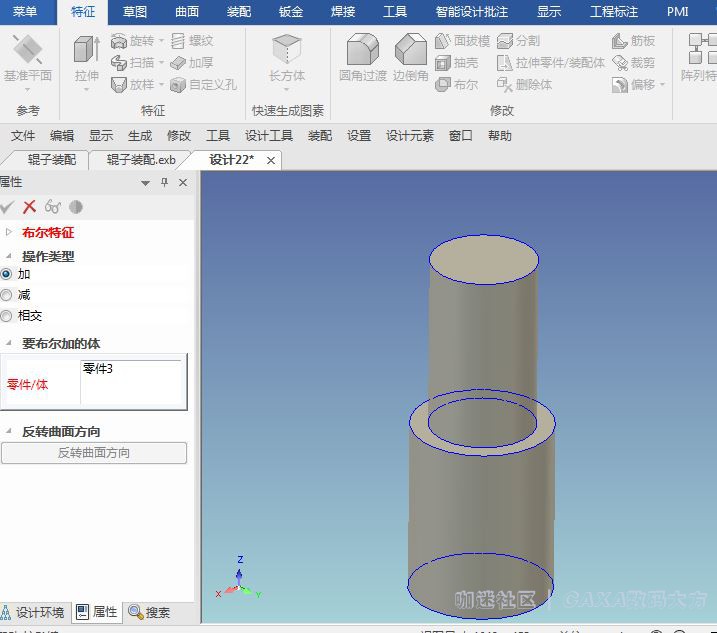Cancel with the red X icon

(x=29, y=207)
